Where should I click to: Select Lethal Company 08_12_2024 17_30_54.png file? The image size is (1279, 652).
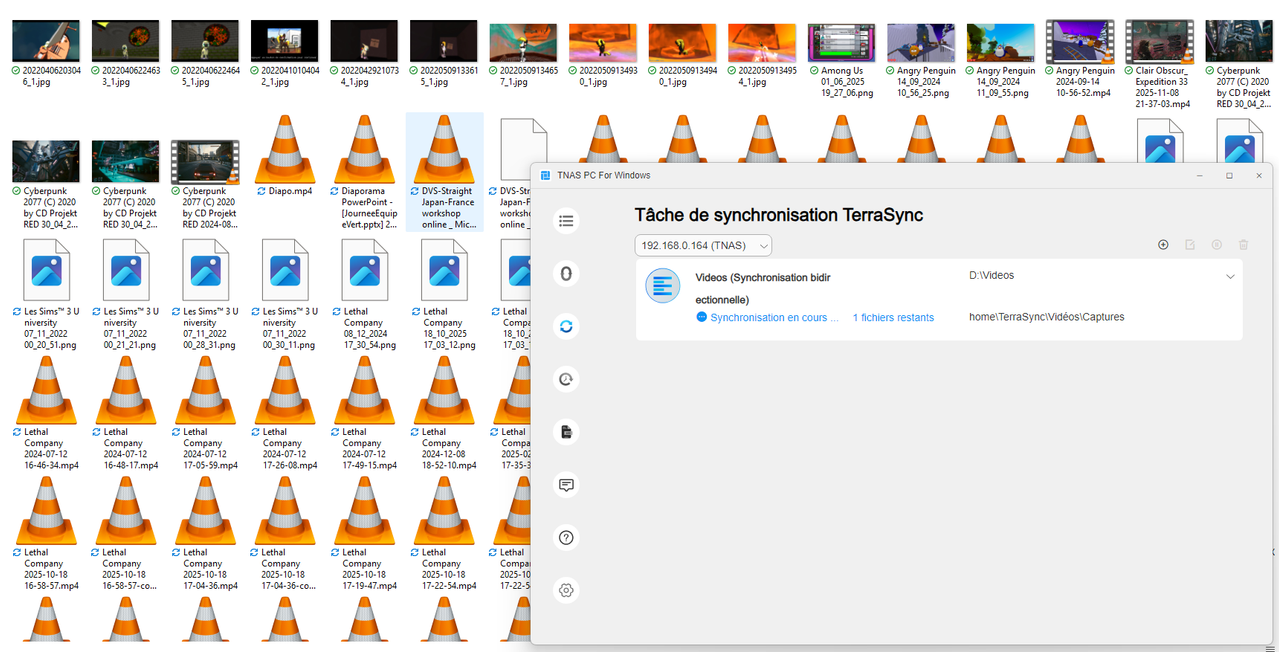(x=363, y=293)
